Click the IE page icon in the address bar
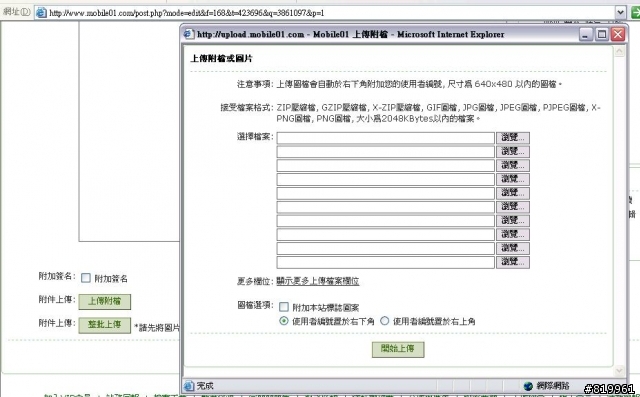The image size is (640, 397). pos(41,13)
